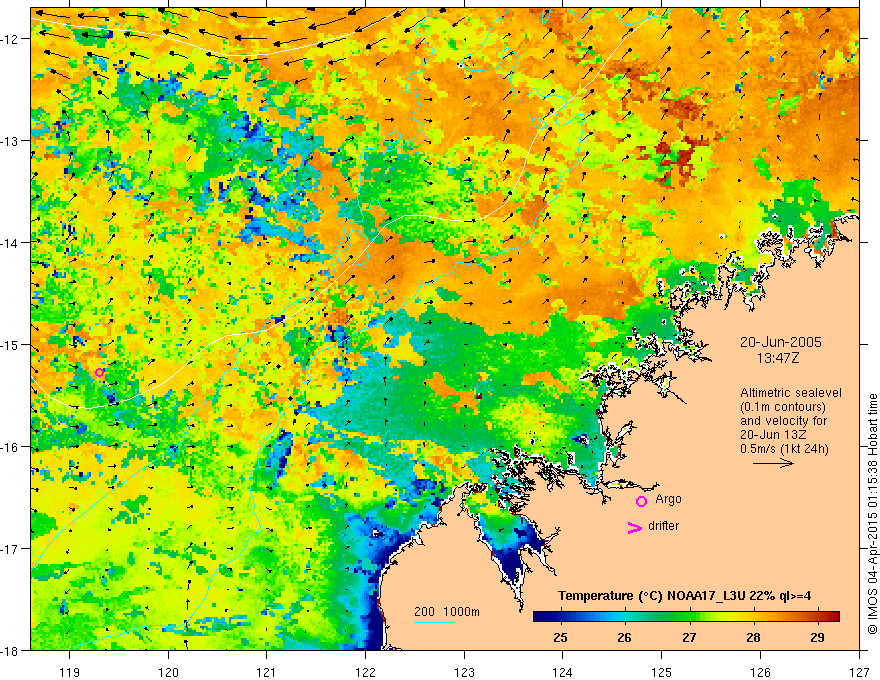Click latitude axis label '-17'
880x680 pixels.
pyautogui.click(x=11, y=549)
